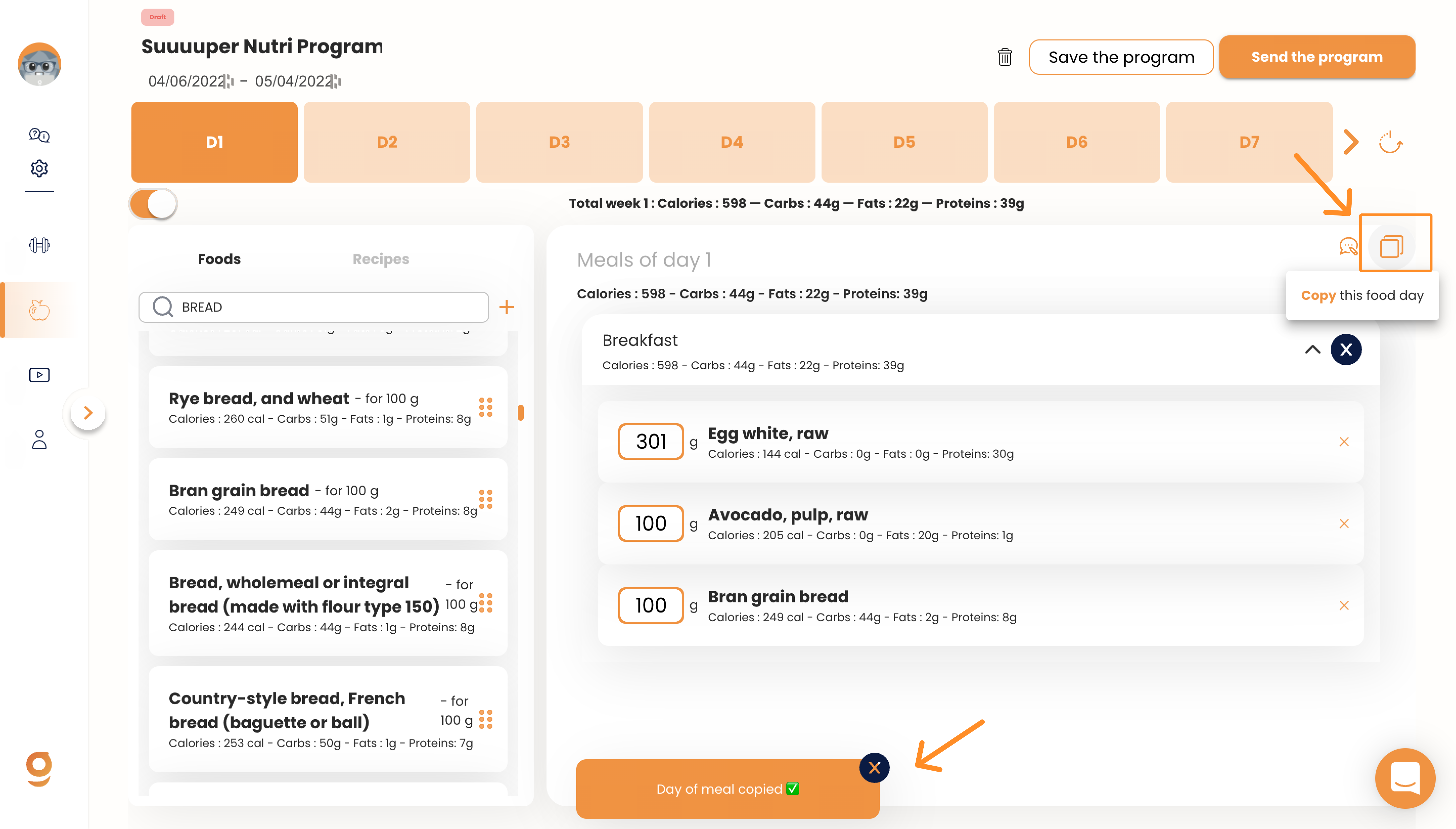Click the trash icon to delete the program
The height and width of the screenshot is (829, 1456).
coord(1004,57)
